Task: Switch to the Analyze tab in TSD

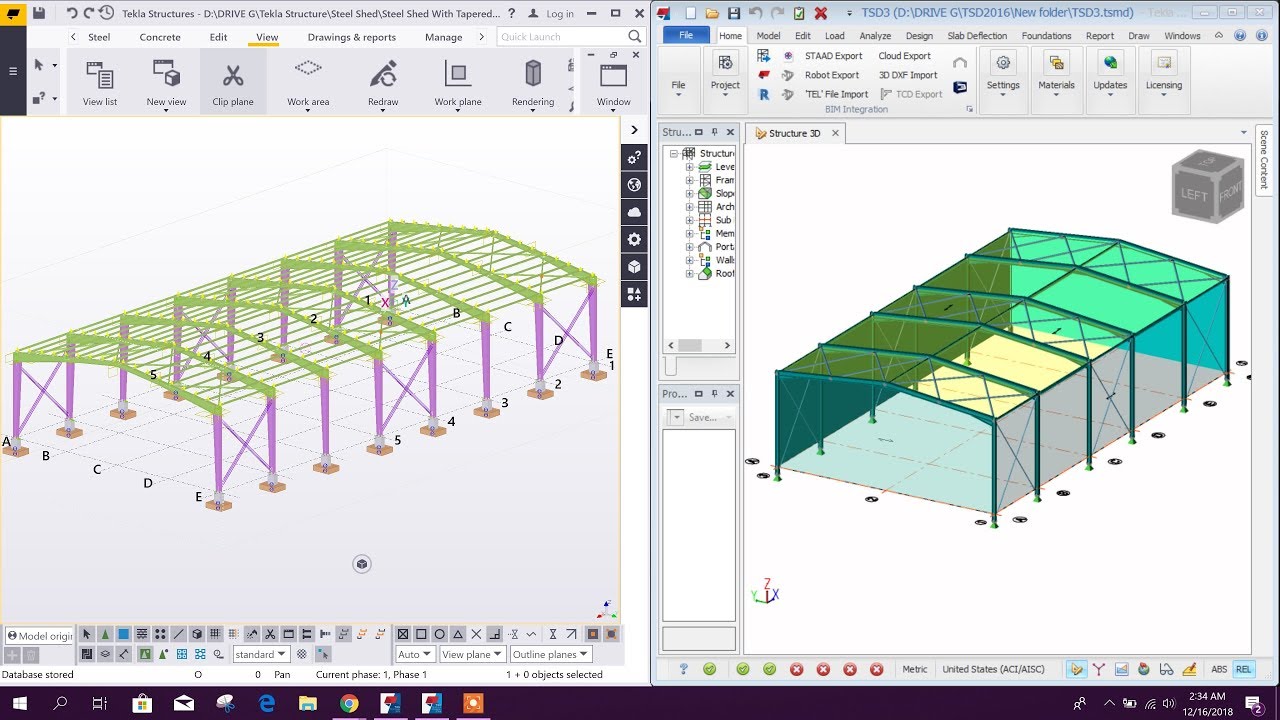Action: [x=875, y=36]
